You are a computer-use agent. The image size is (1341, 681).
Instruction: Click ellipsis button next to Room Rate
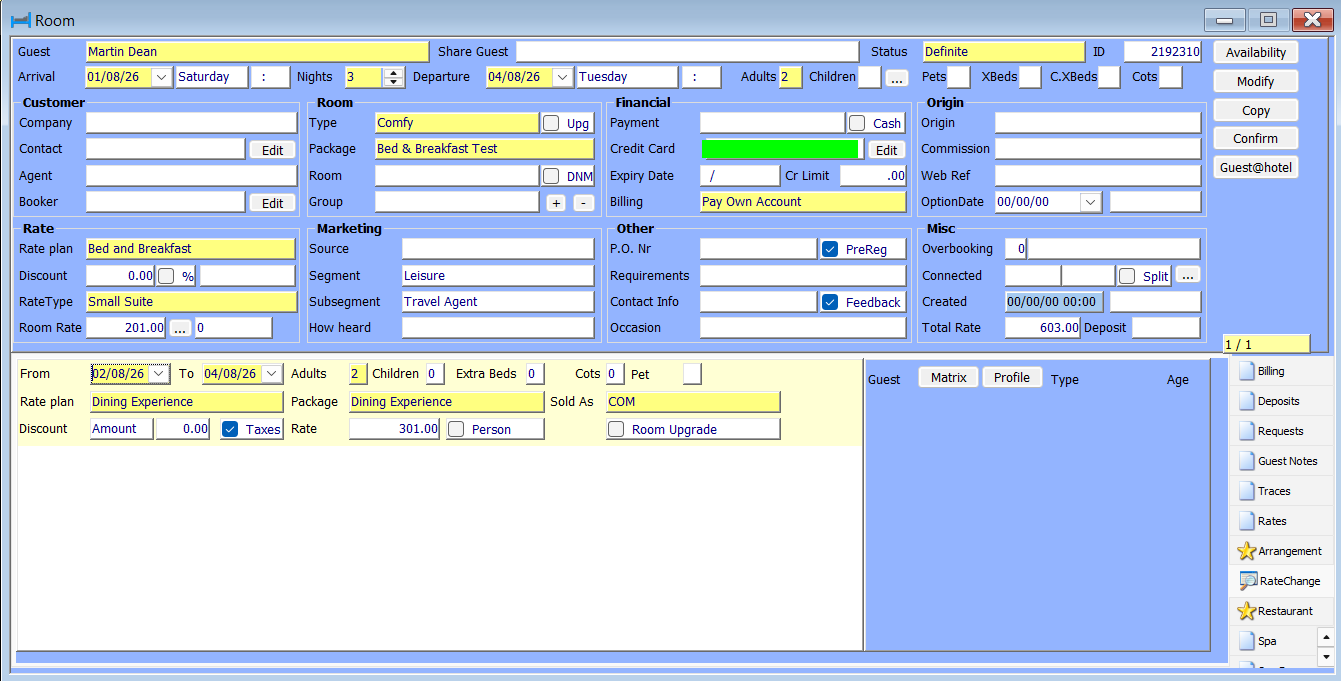point(179,328)
